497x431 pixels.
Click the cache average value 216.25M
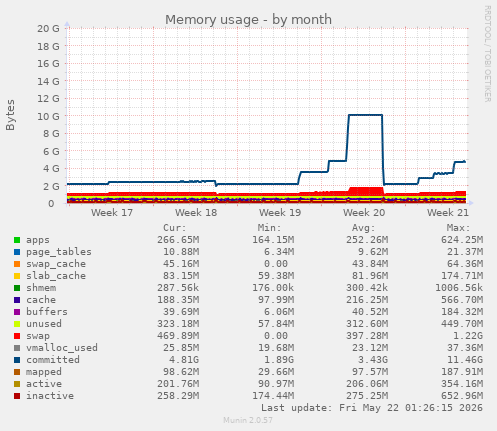click(x=367, y=300)
